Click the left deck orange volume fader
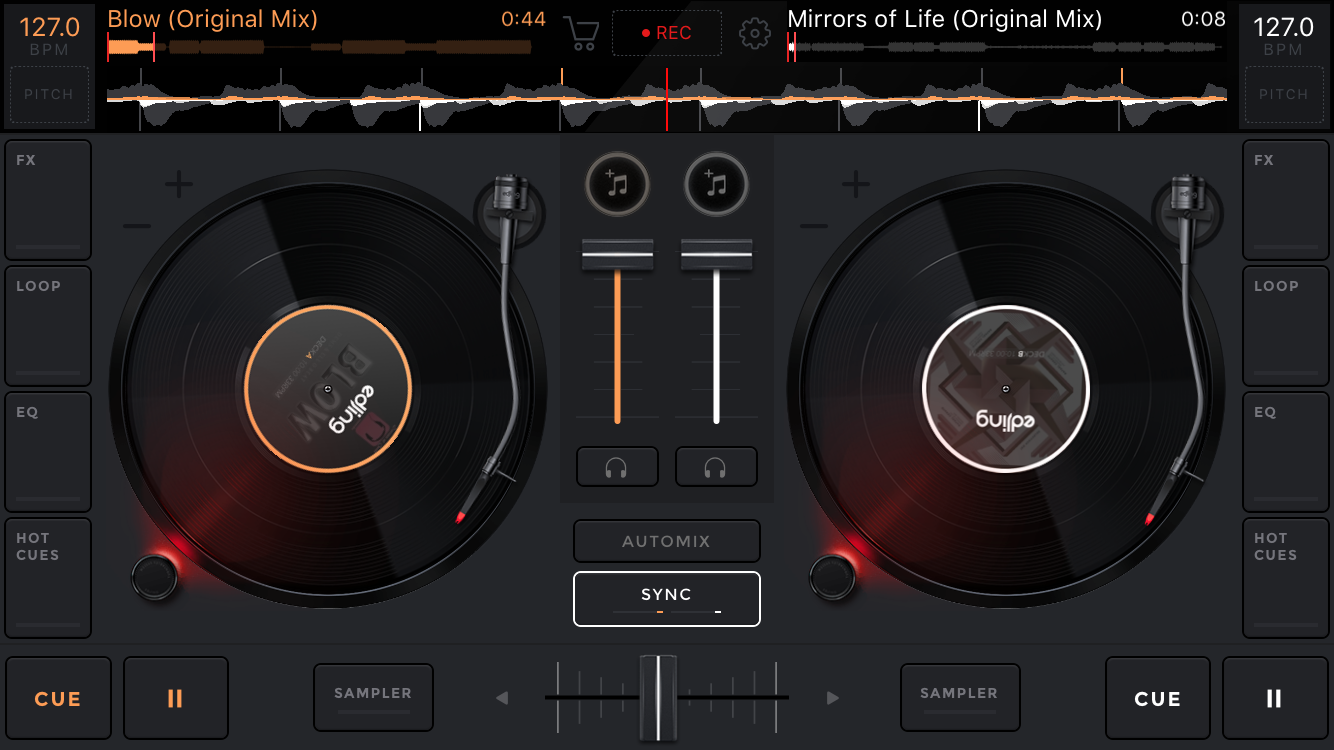The width and height of the screenshot is (1334, 750). (x=617, y=256)
